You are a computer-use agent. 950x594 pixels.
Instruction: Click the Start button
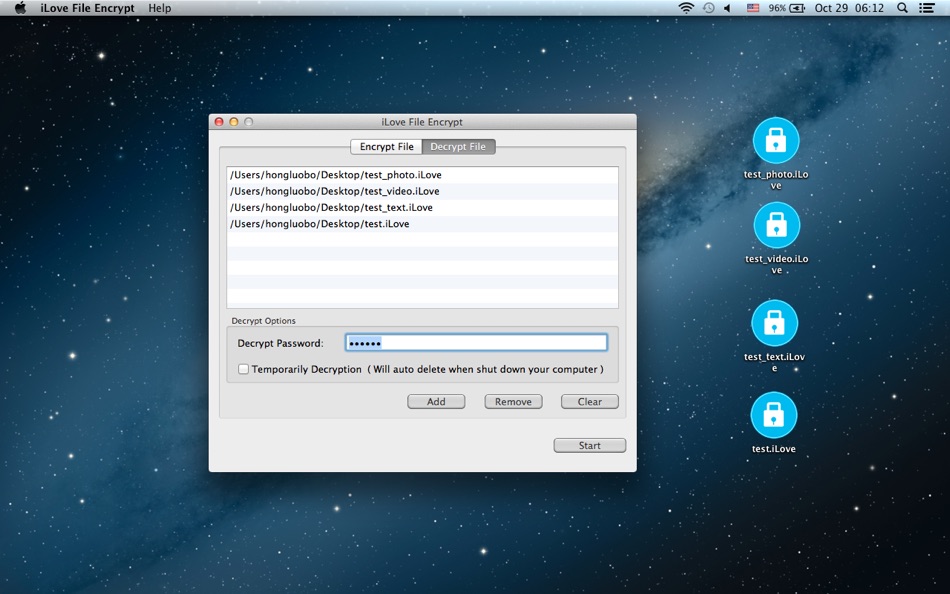pyautogui.click(x=590, y=446)
